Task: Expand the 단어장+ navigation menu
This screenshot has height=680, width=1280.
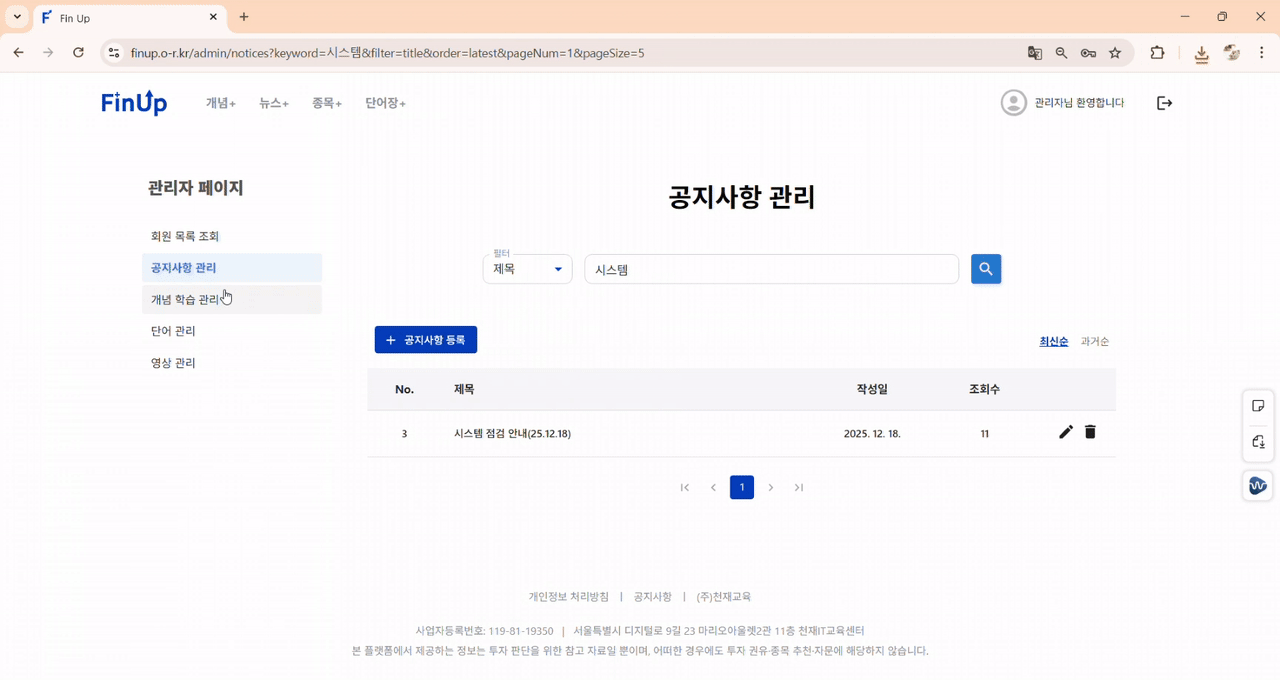Action: pyautogui.click(x=385, y=102)
